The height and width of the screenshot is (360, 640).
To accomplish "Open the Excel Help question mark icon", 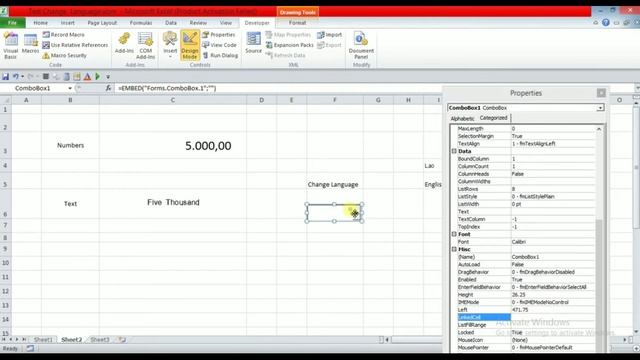I will [606, 23].
